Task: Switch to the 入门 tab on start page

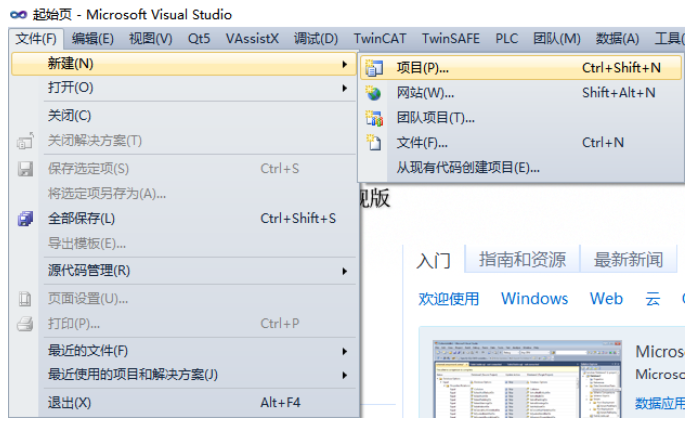Action: tap(433, 260)
